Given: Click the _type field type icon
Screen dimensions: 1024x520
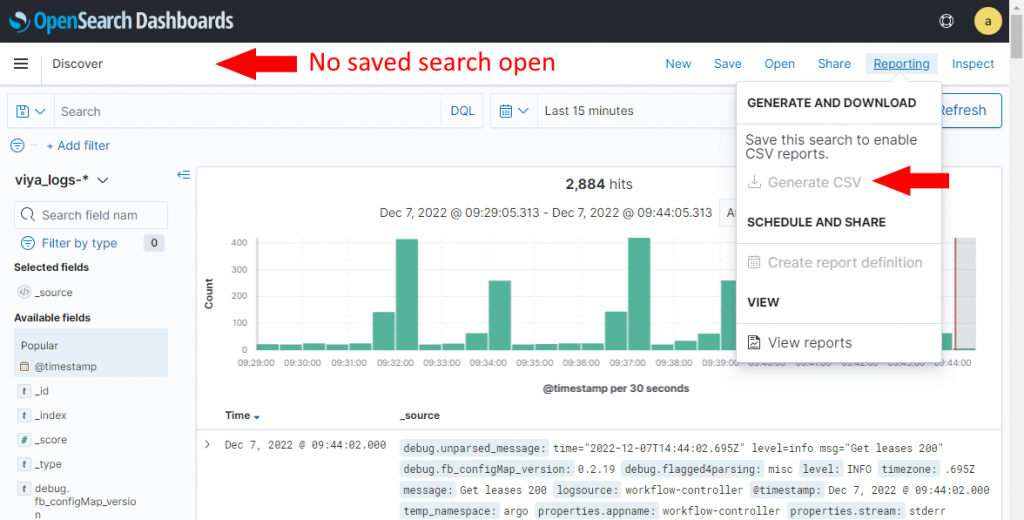Looking at the screenshot, I should 24,464.
